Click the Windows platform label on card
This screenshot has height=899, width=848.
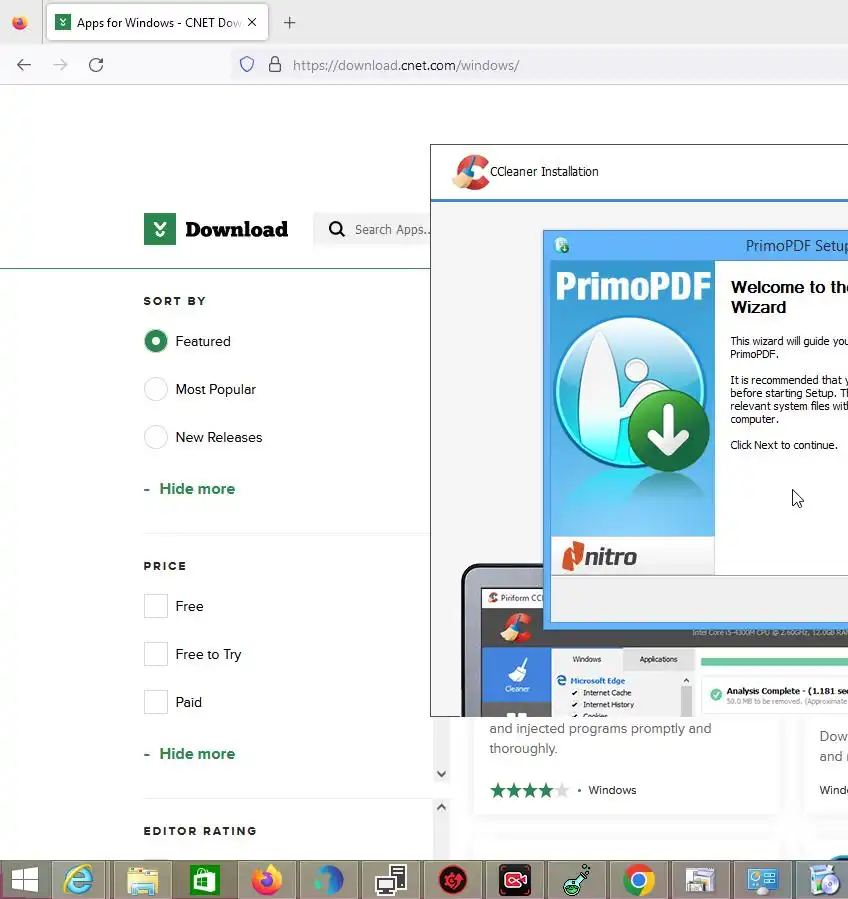(612, 790)
